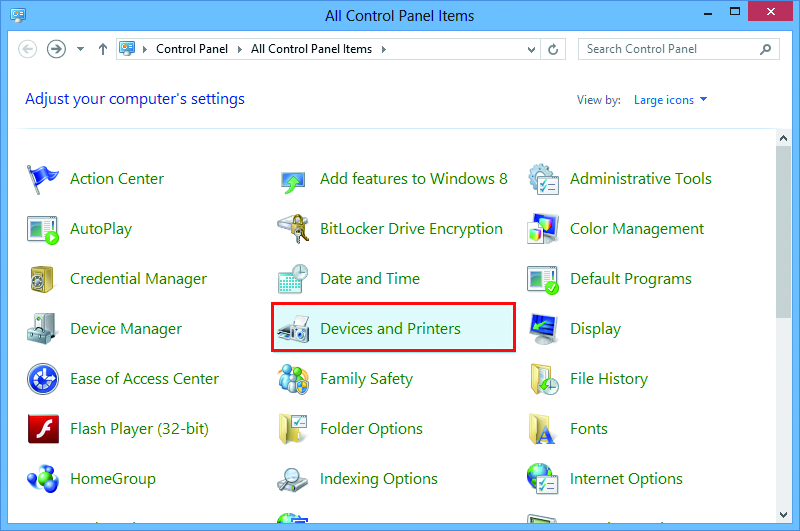Open the Flash Player red icon
Image resolution: width=800 pixels, height=531 pixels.
point(43,428)
